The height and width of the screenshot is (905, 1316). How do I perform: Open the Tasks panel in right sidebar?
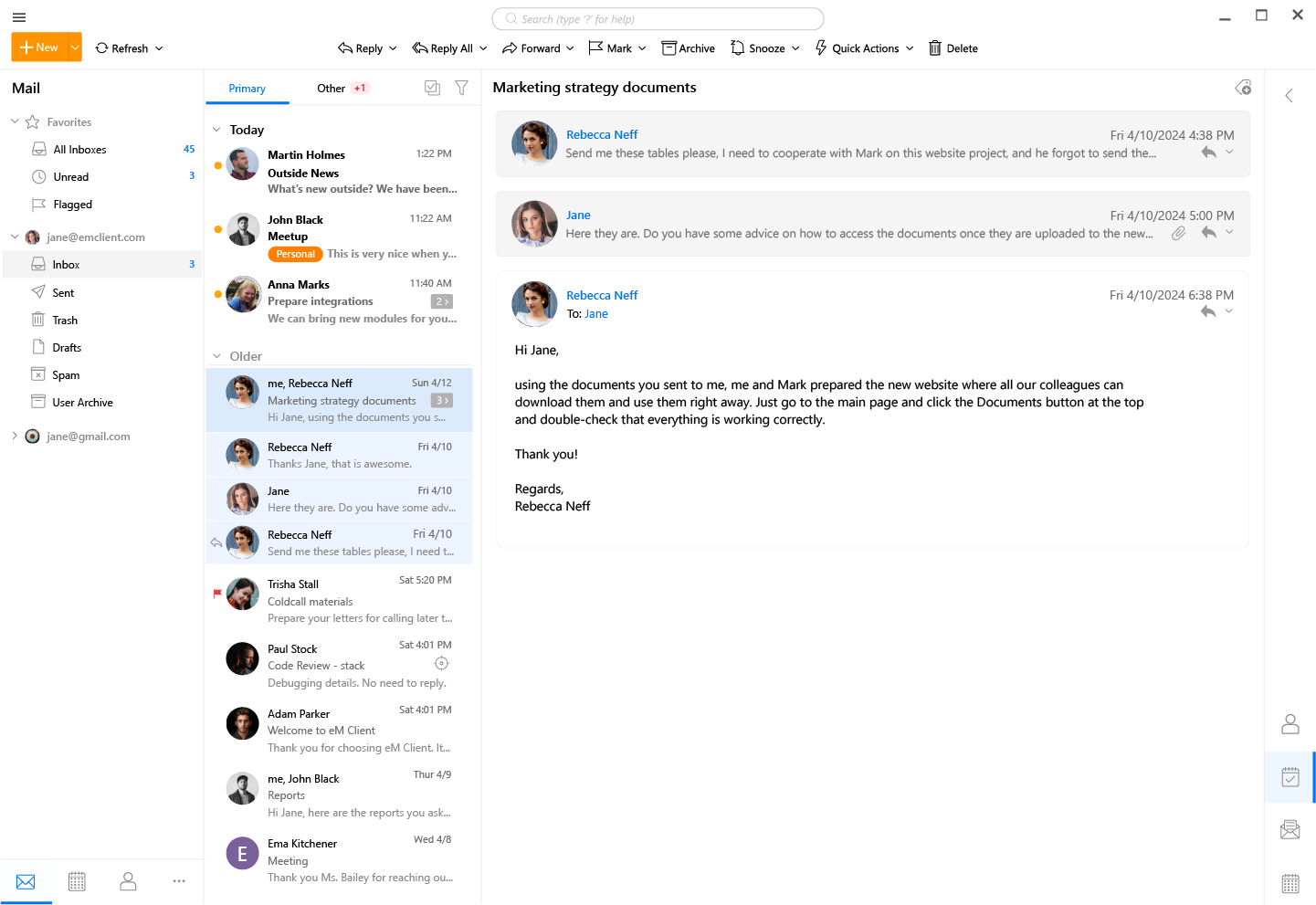tap(1290, 777)
